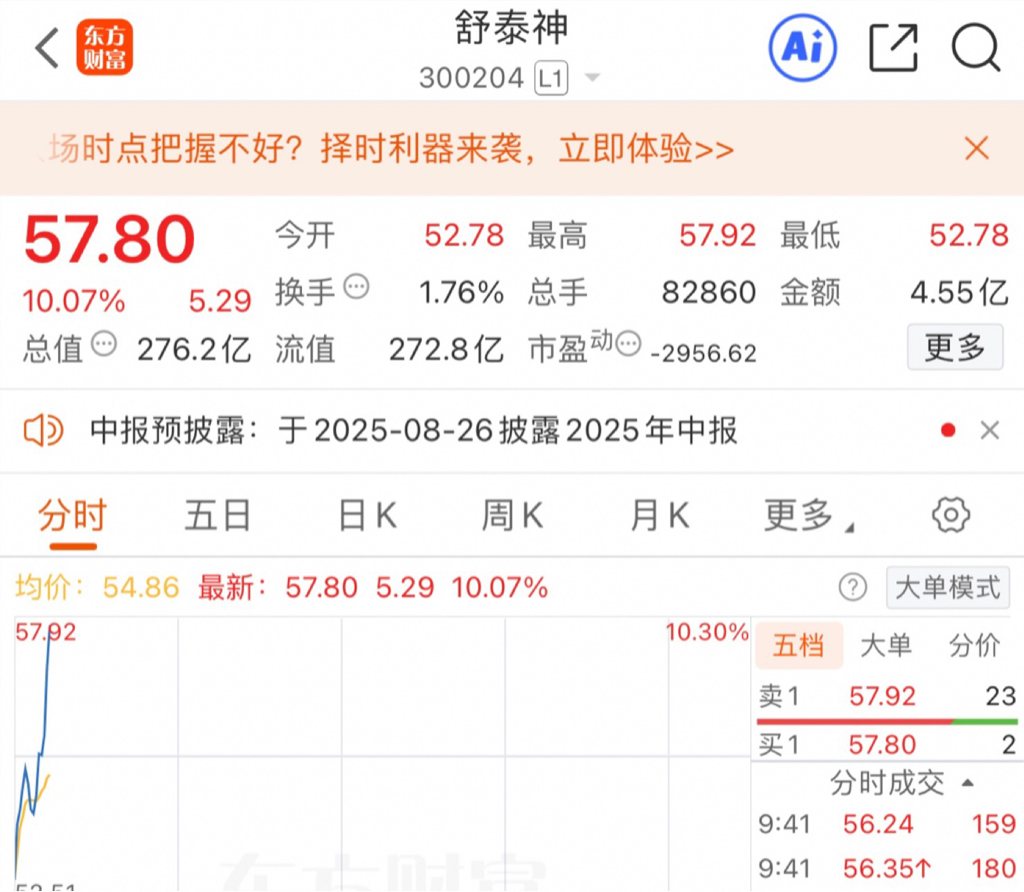Screen dimensions: 1024x892
Task: Go back with the left arrow
Action: tap(47, 48)
